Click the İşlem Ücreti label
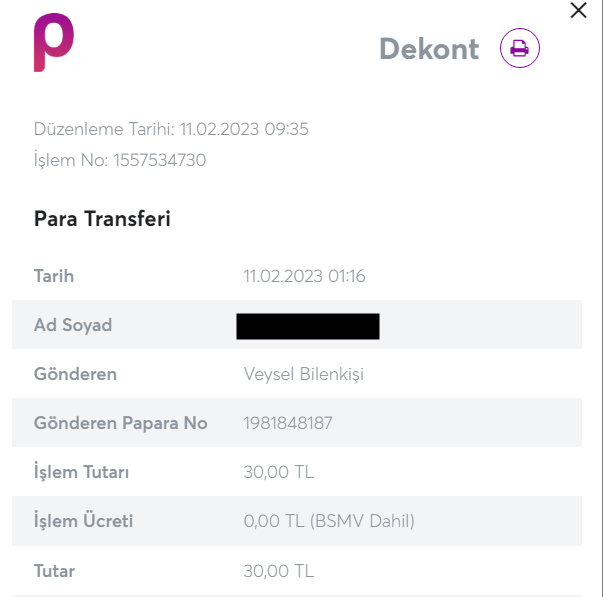 point(83,521)
